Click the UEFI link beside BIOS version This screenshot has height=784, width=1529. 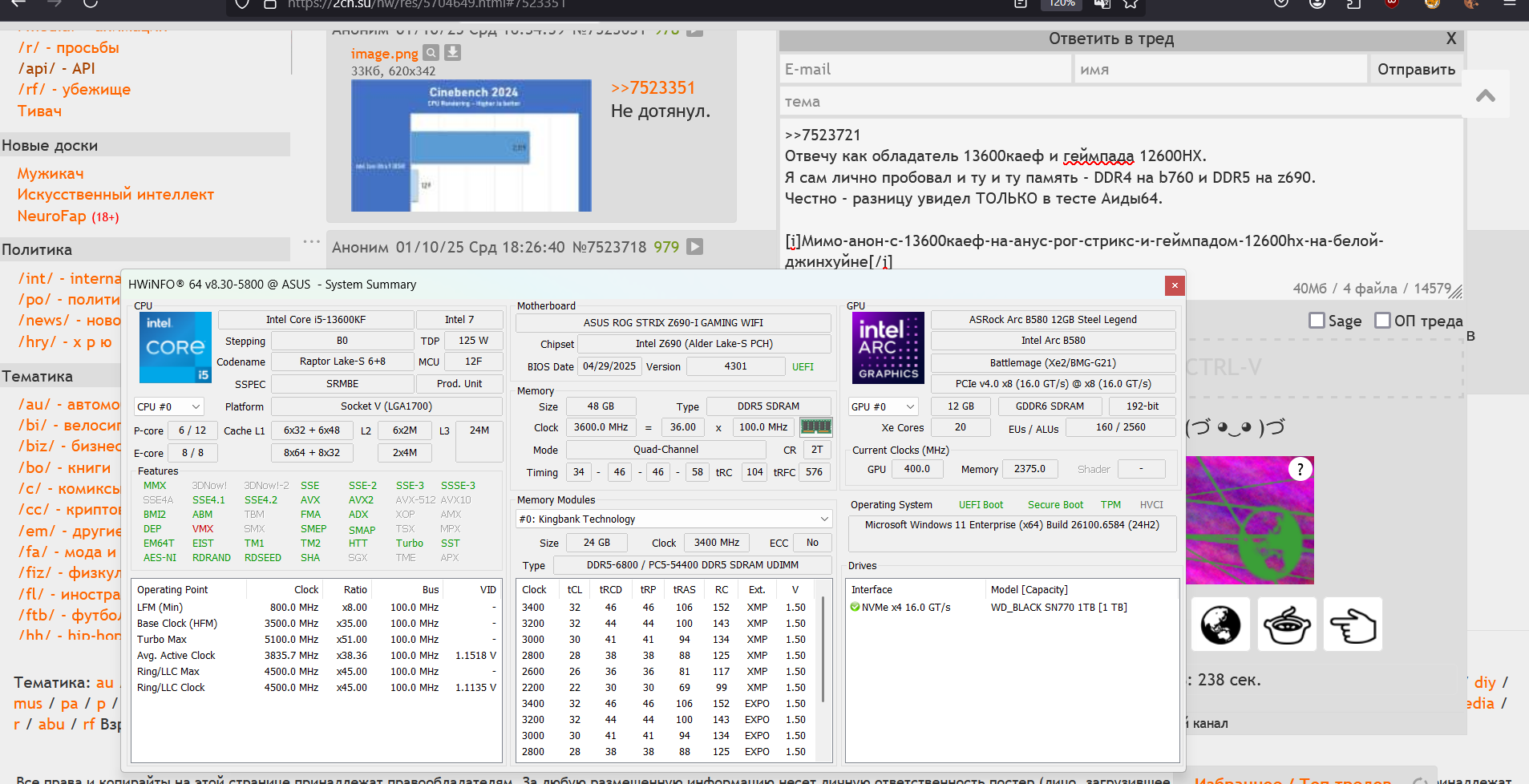[803, 366]
